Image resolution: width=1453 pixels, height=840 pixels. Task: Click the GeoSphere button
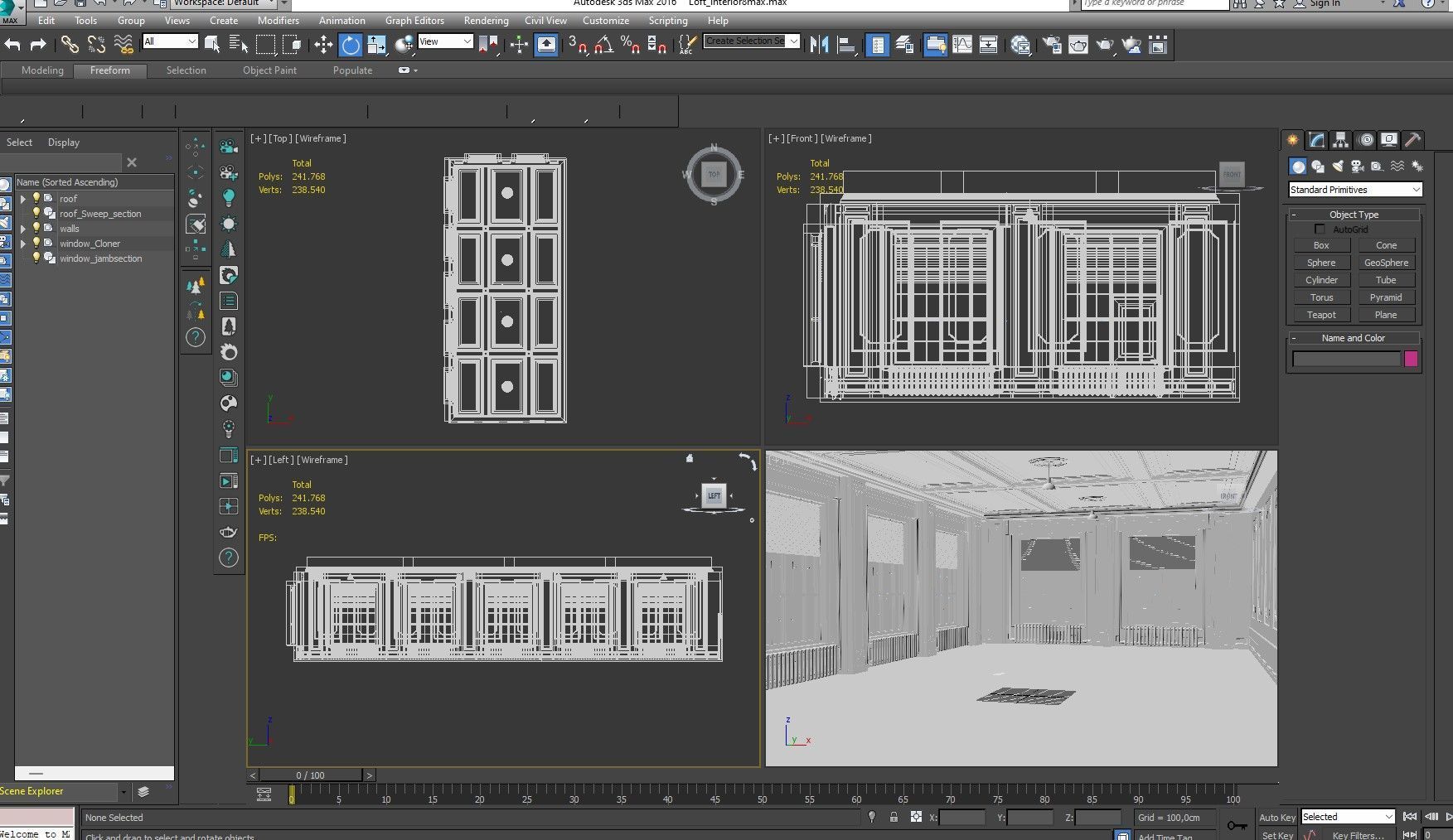(1386, 263)
